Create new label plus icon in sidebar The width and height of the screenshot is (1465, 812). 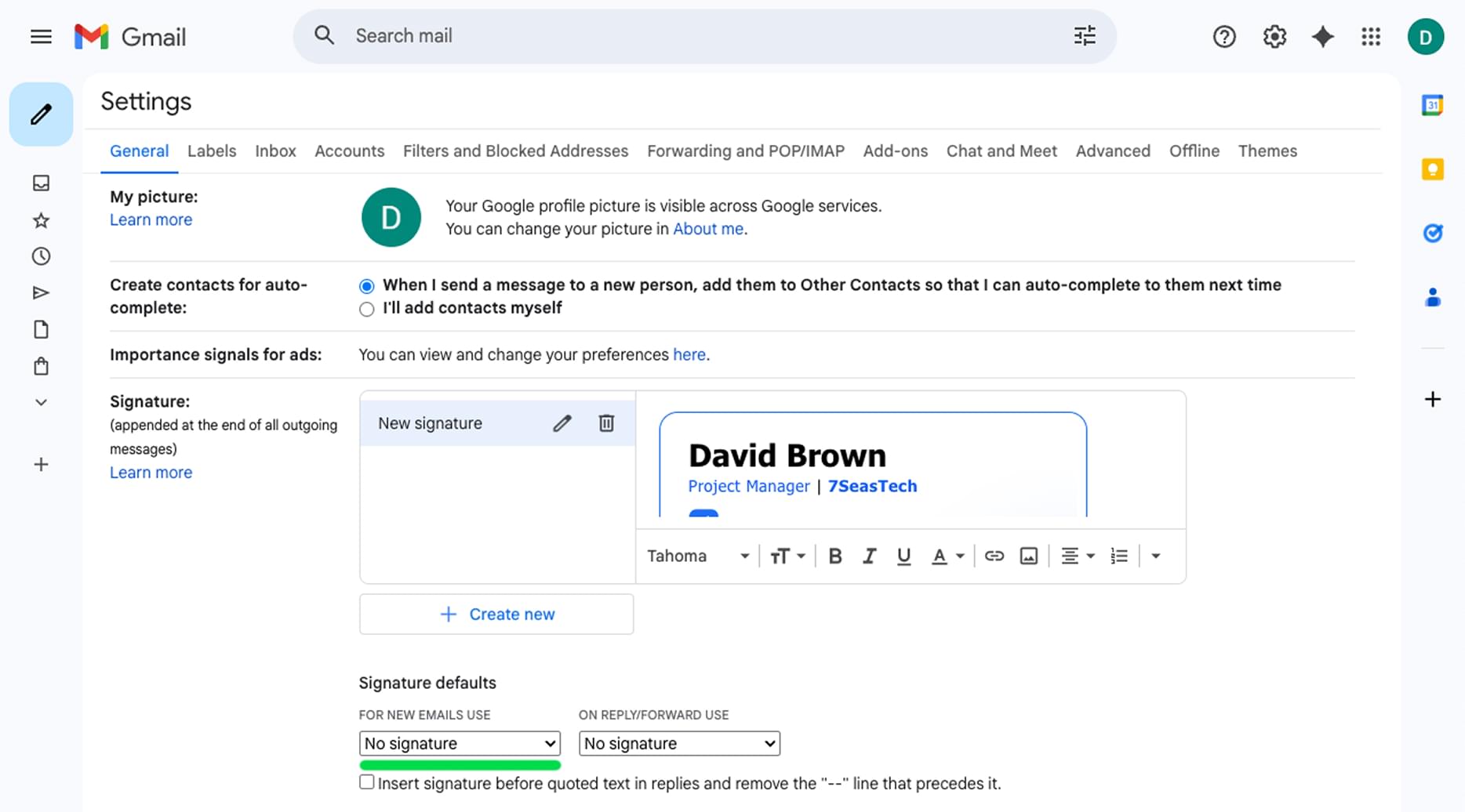click(x=41, y=464)
